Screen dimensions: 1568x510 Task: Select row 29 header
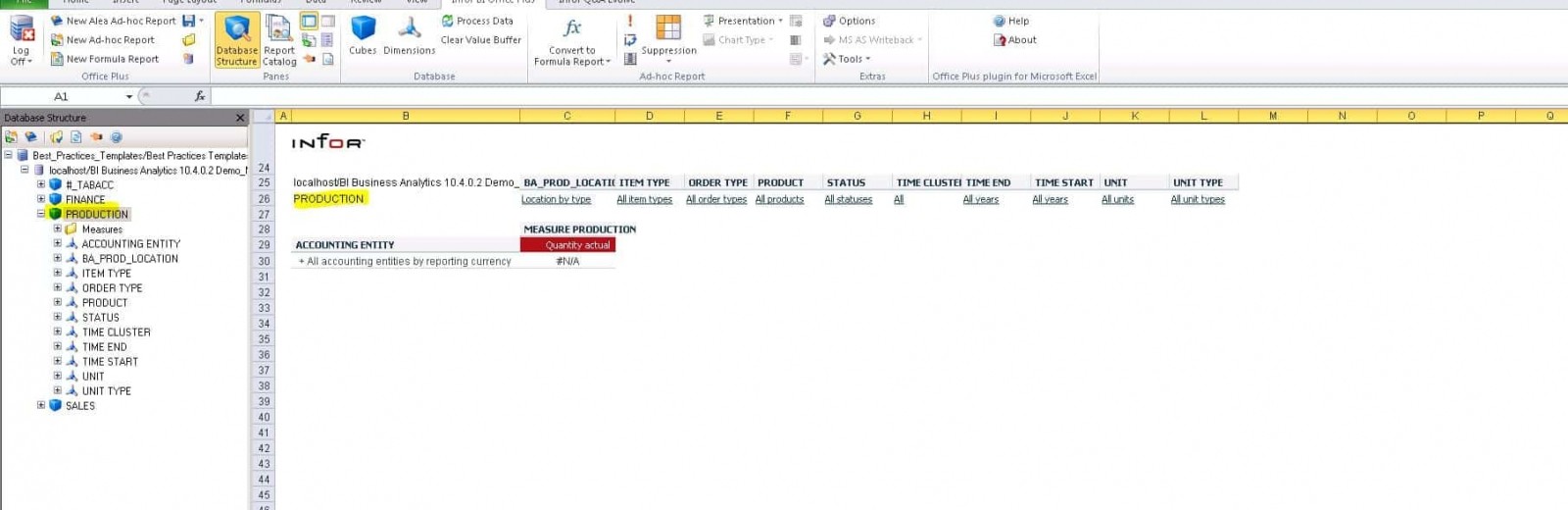click(264, 245)
